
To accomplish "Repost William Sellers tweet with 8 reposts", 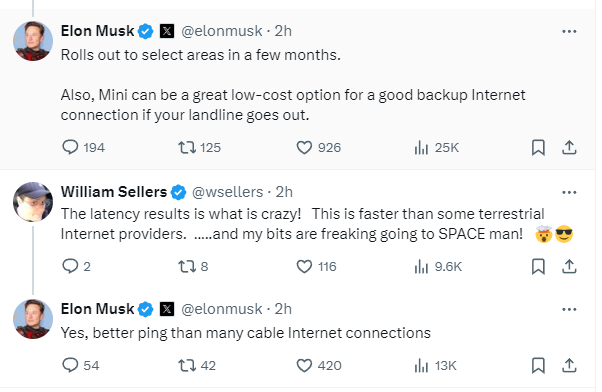I will point(193,266).
